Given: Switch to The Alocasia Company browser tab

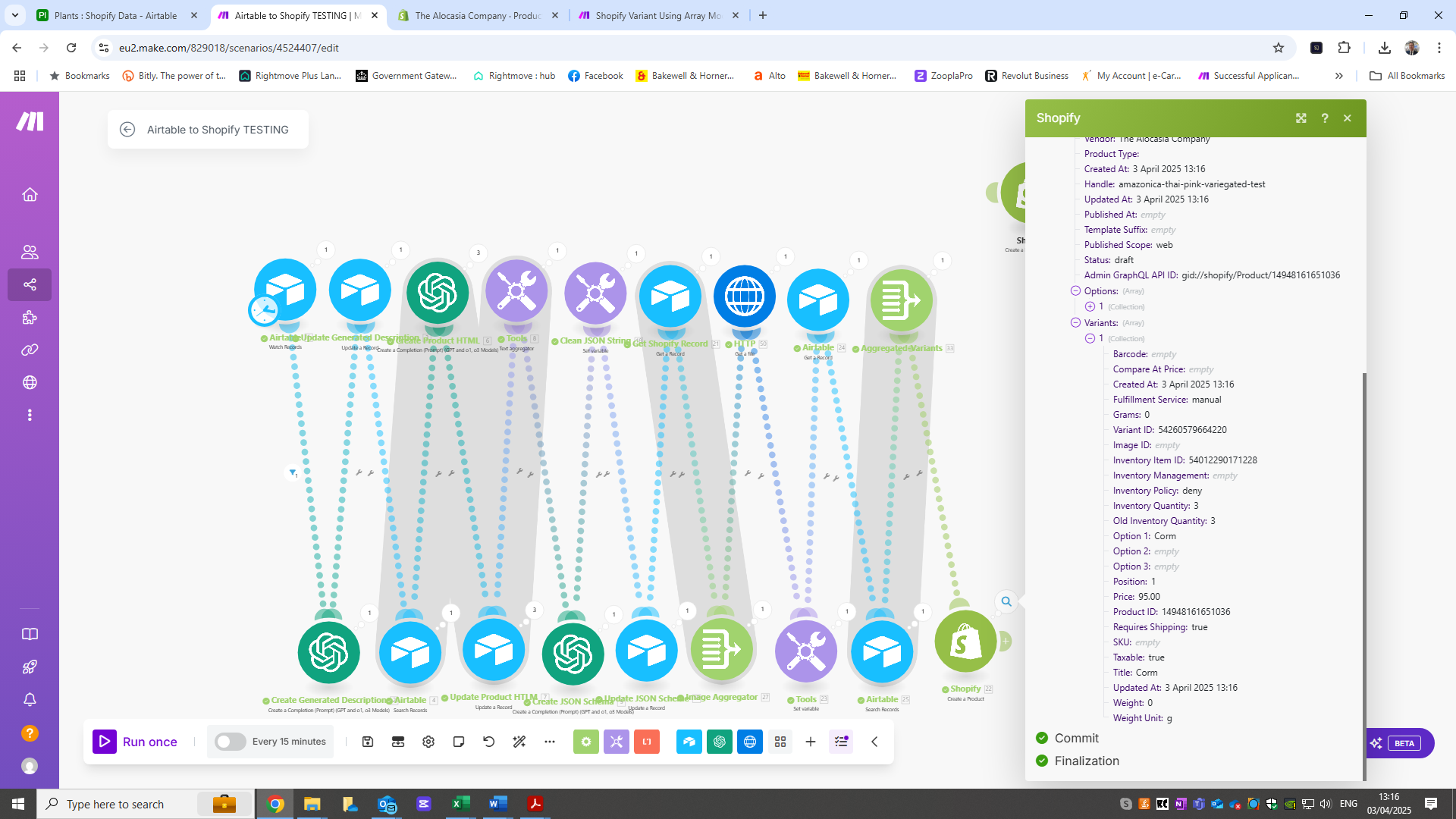Looking at the screenshot, I should [478, 15].
